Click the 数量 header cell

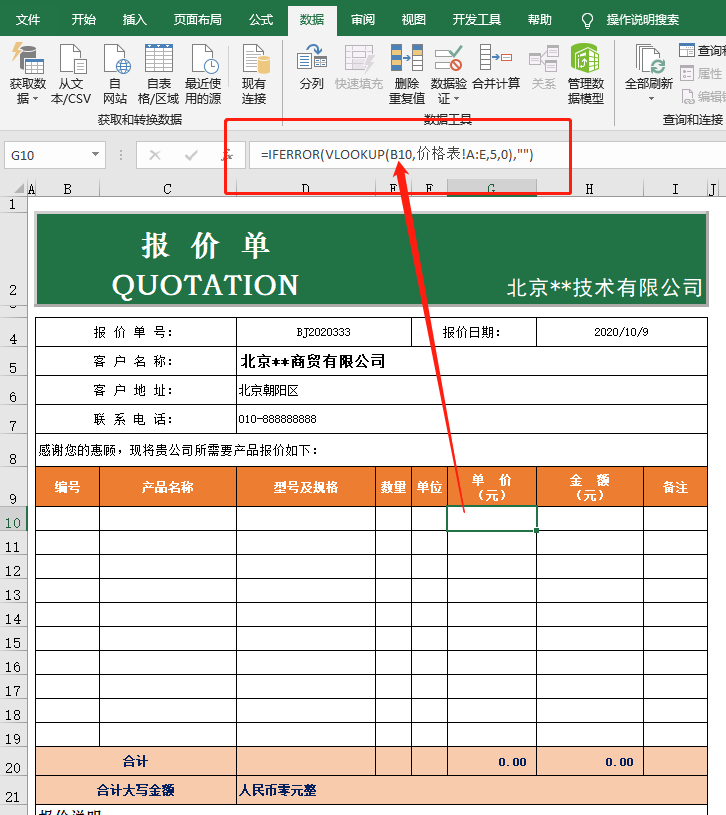(393, 487)
